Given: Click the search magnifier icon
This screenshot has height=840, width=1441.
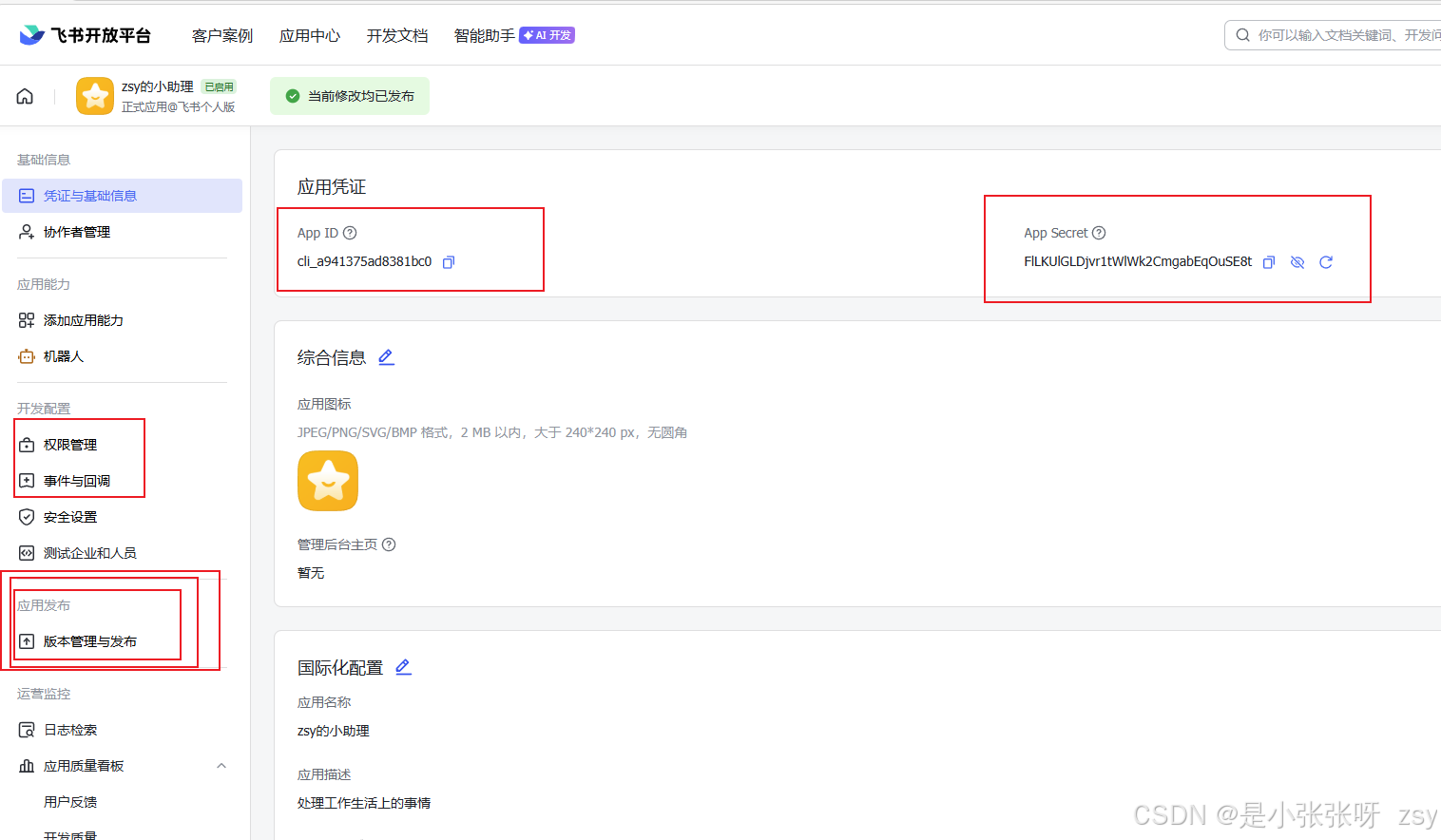Looking at the screenshot, I should coord(1242,35).
